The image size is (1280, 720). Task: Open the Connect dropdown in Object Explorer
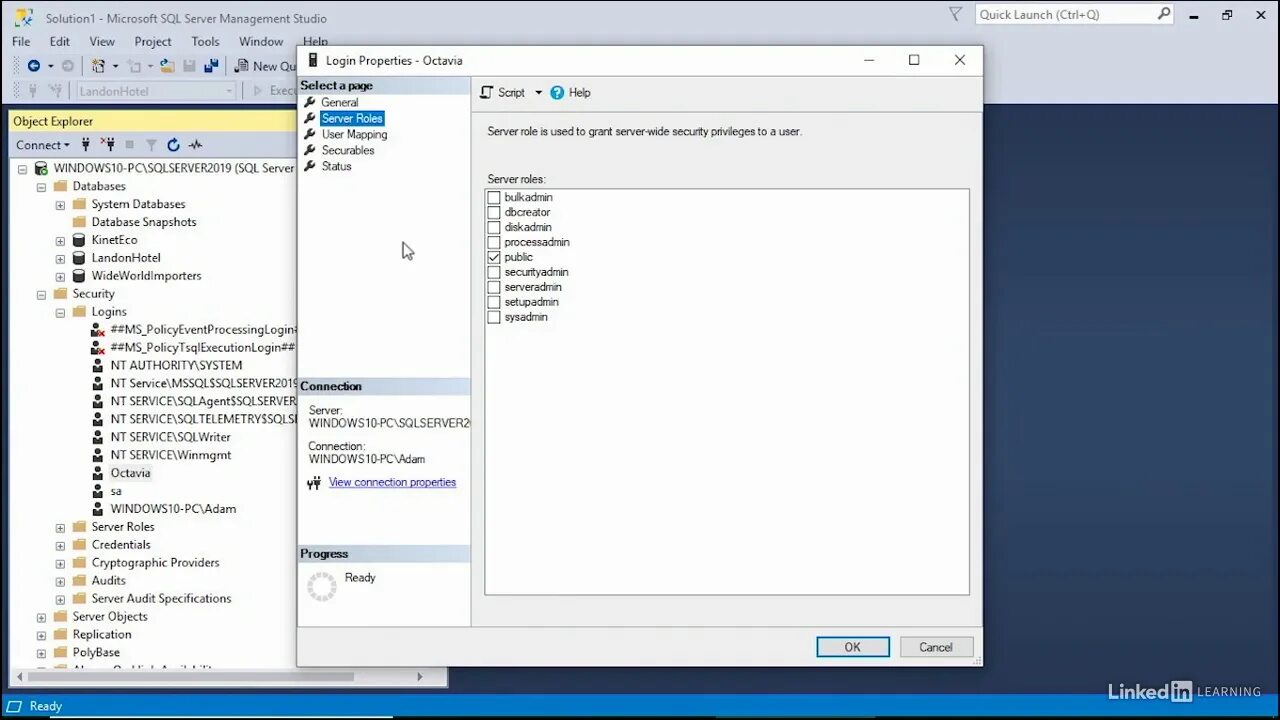pos(43,145)
